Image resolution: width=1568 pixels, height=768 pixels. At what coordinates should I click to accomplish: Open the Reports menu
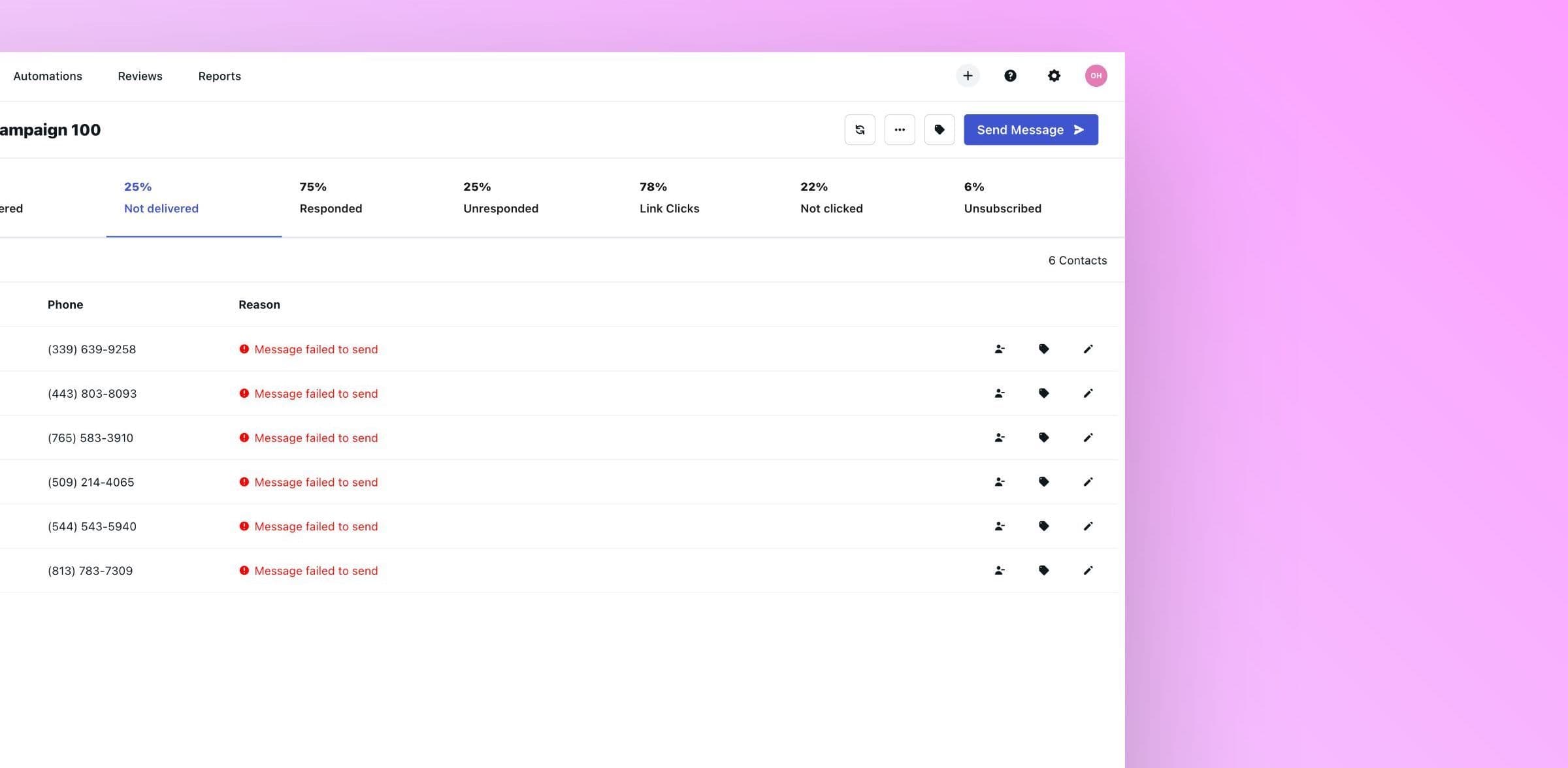pyautogui.click(x=220, y=76)
